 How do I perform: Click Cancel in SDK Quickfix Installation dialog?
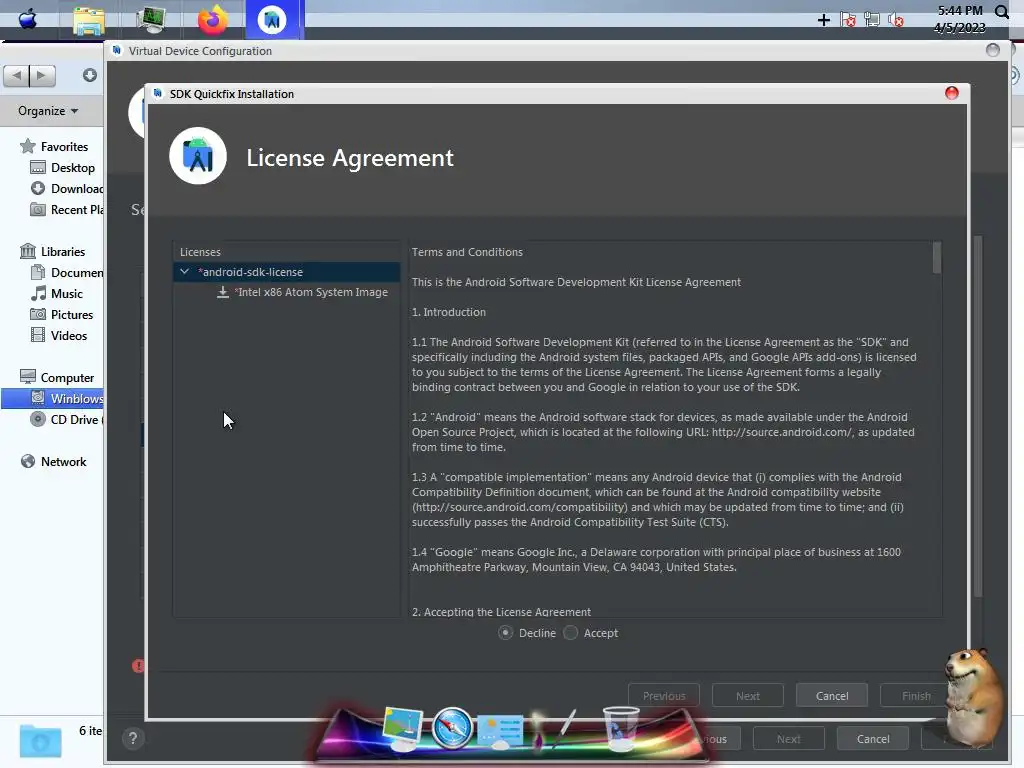point(831,696)
